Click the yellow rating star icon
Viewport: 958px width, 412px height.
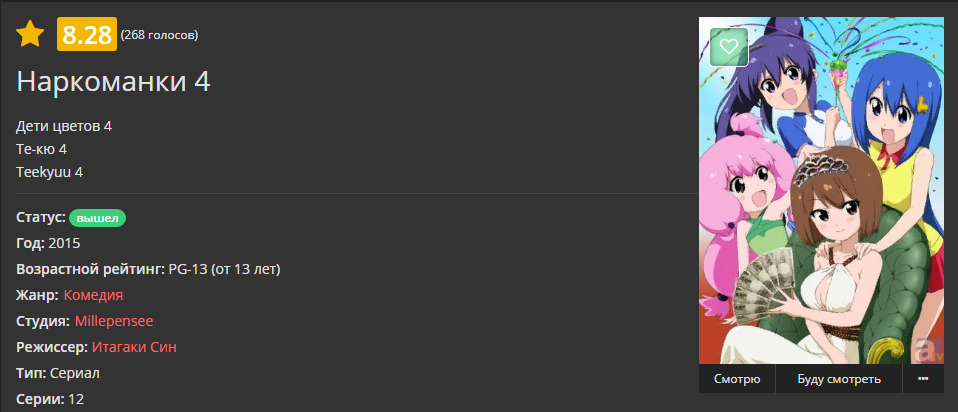point(30,35)
